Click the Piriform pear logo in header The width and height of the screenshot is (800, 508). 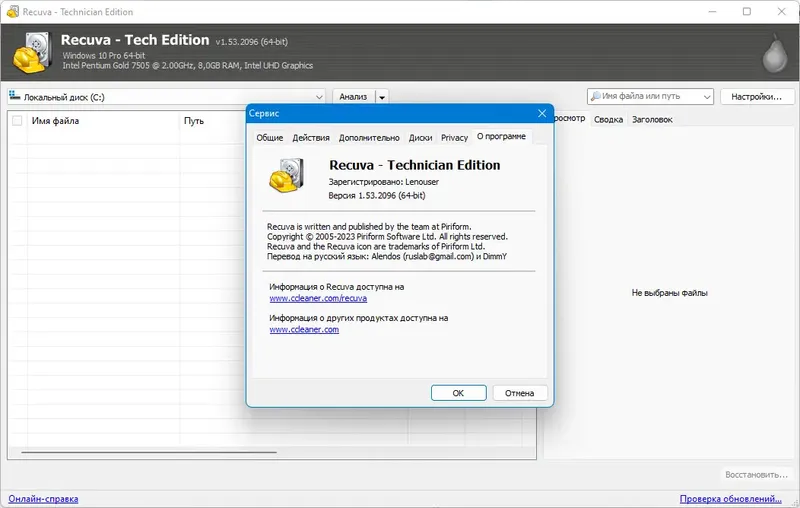[774, 54]
